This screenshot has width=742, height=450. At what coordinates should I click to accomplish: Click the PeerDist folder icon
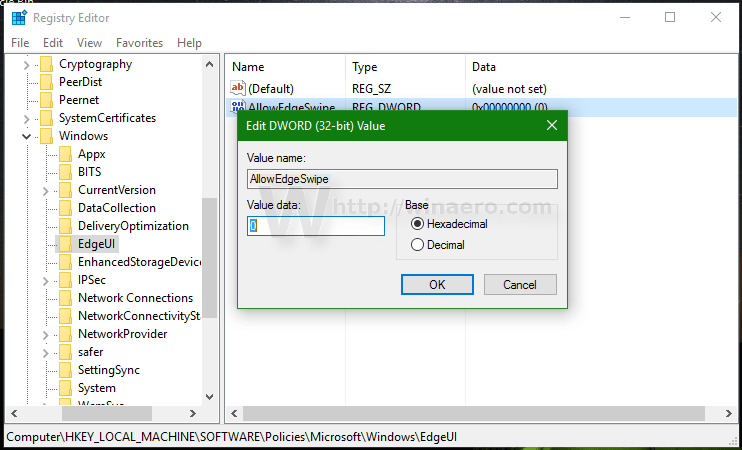pos(46,82)
